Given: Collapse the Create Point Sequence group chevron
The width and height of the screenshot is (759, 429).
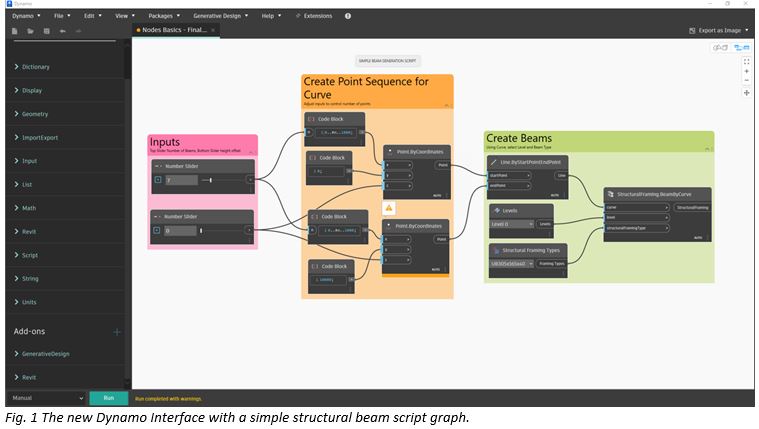Looking at the screenshot, I should click(447, 105).
